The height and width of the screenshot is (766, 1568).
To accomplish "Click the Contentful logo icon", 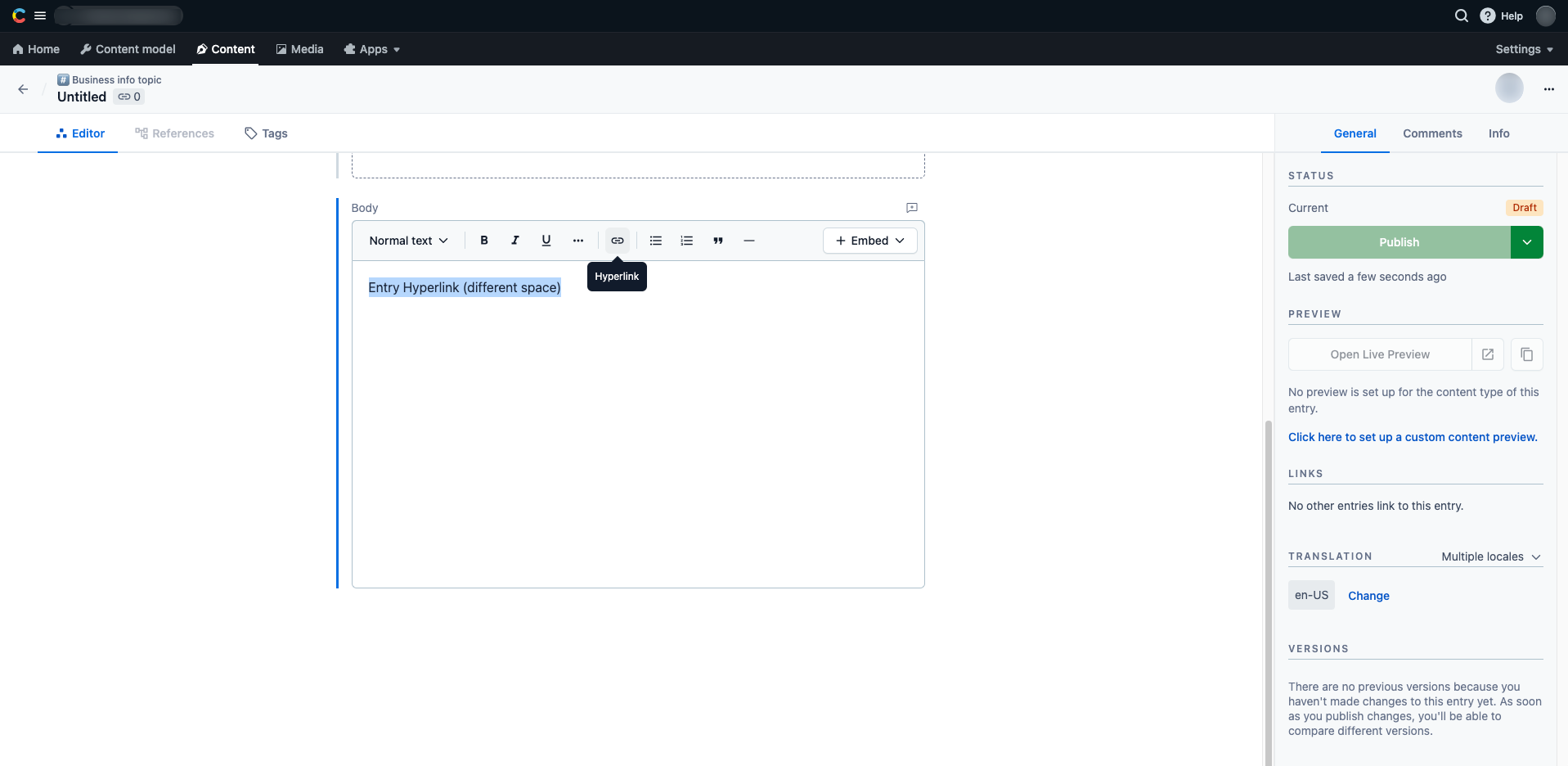I will [x=19, y=16].
